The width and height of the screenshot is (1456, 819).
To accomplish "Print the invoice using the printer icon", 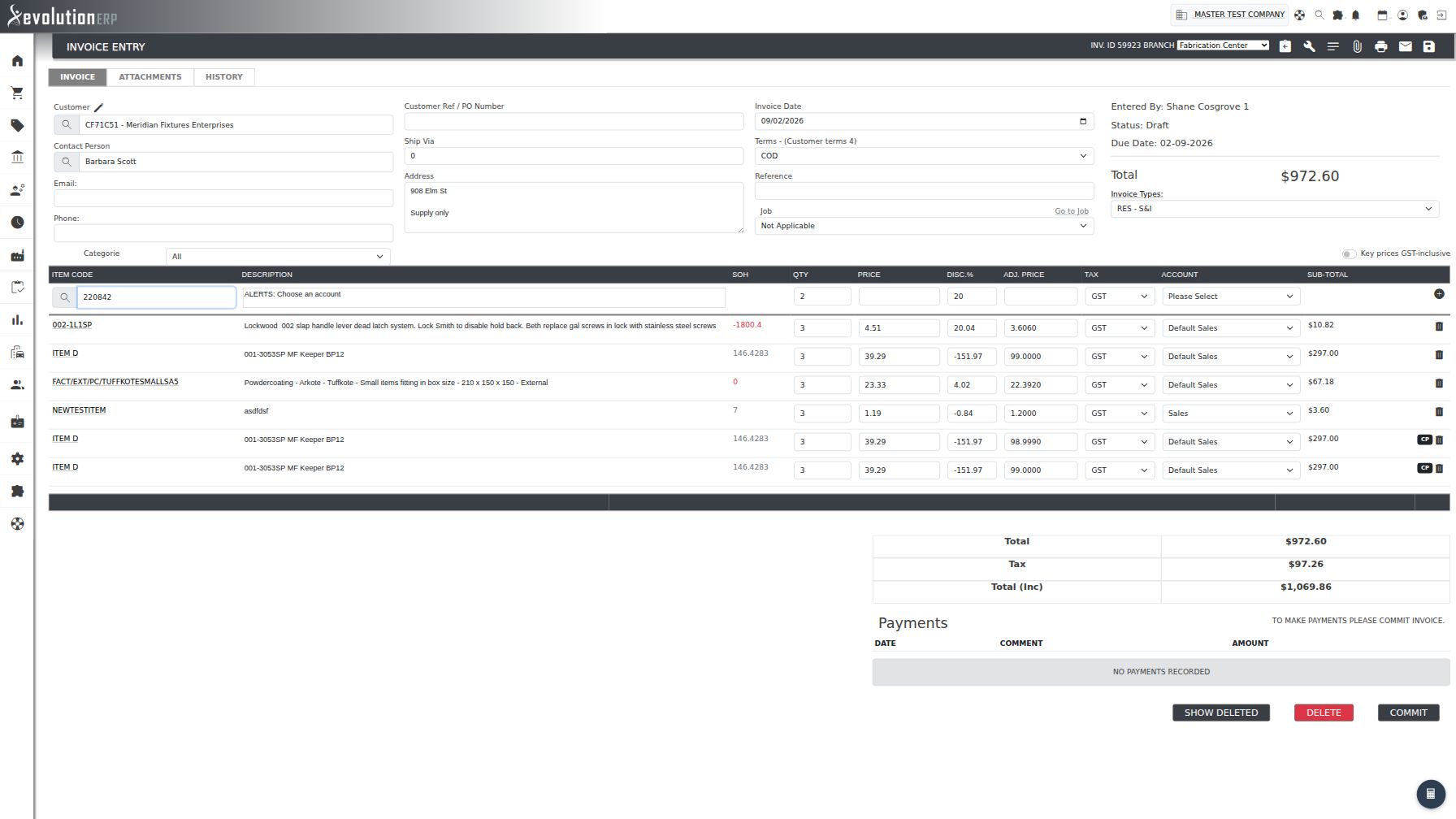I will (1380, 46).
